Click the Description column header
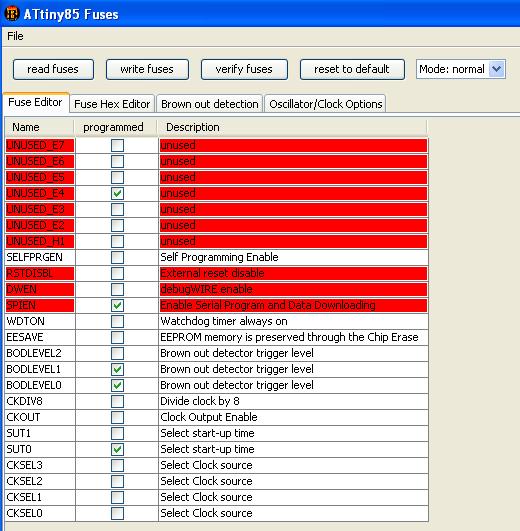This screenshot has height=531, width=520. 292,127
